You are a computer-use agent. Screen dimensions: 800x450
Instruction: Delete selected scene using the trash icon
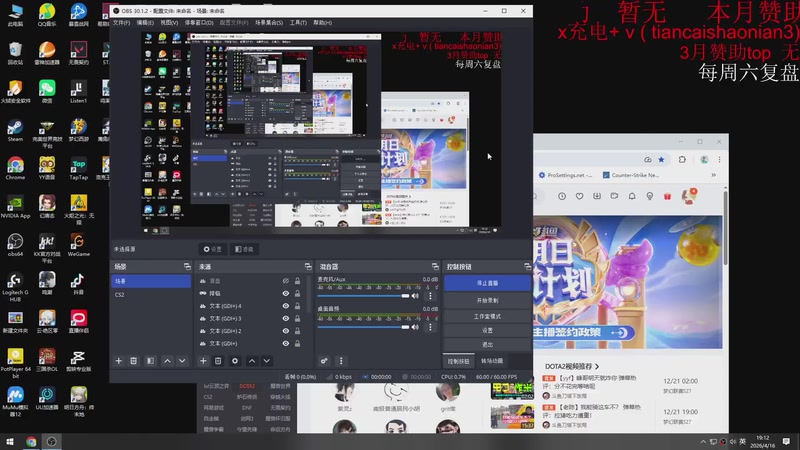pyautogui.click(x=134, y=361)
